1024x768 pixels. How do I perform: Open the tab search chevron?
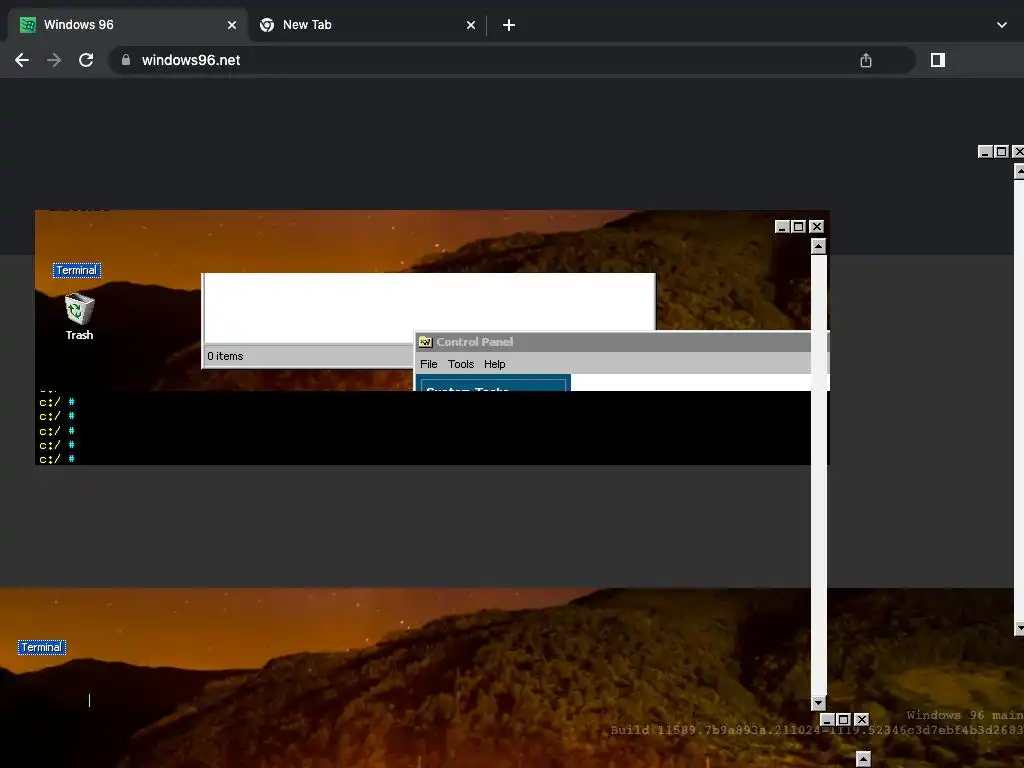tap(1002, 25)
